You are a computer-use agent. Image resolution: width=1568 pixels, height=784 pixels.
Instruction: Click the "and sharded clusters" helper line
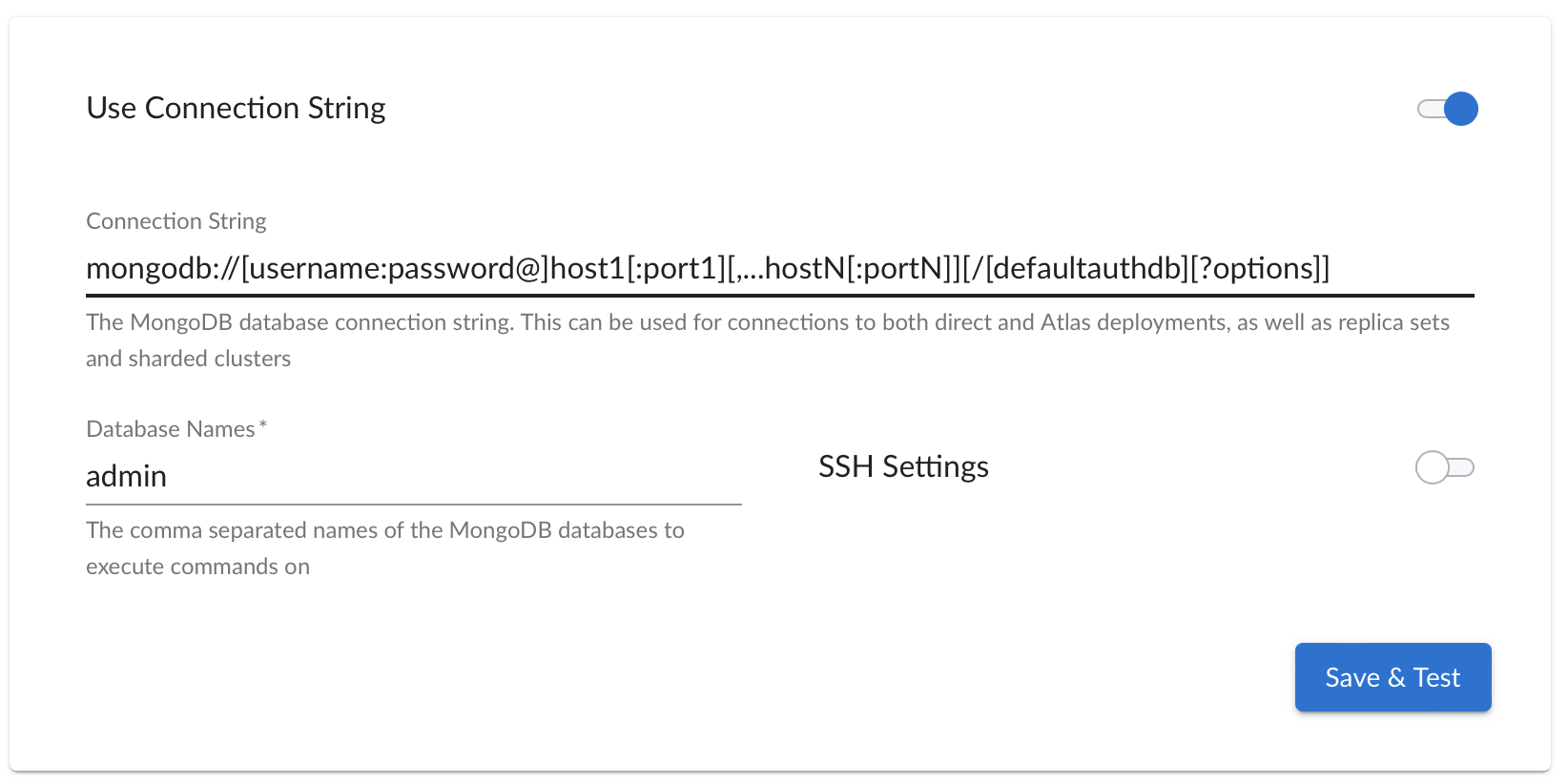click(188, 359)
